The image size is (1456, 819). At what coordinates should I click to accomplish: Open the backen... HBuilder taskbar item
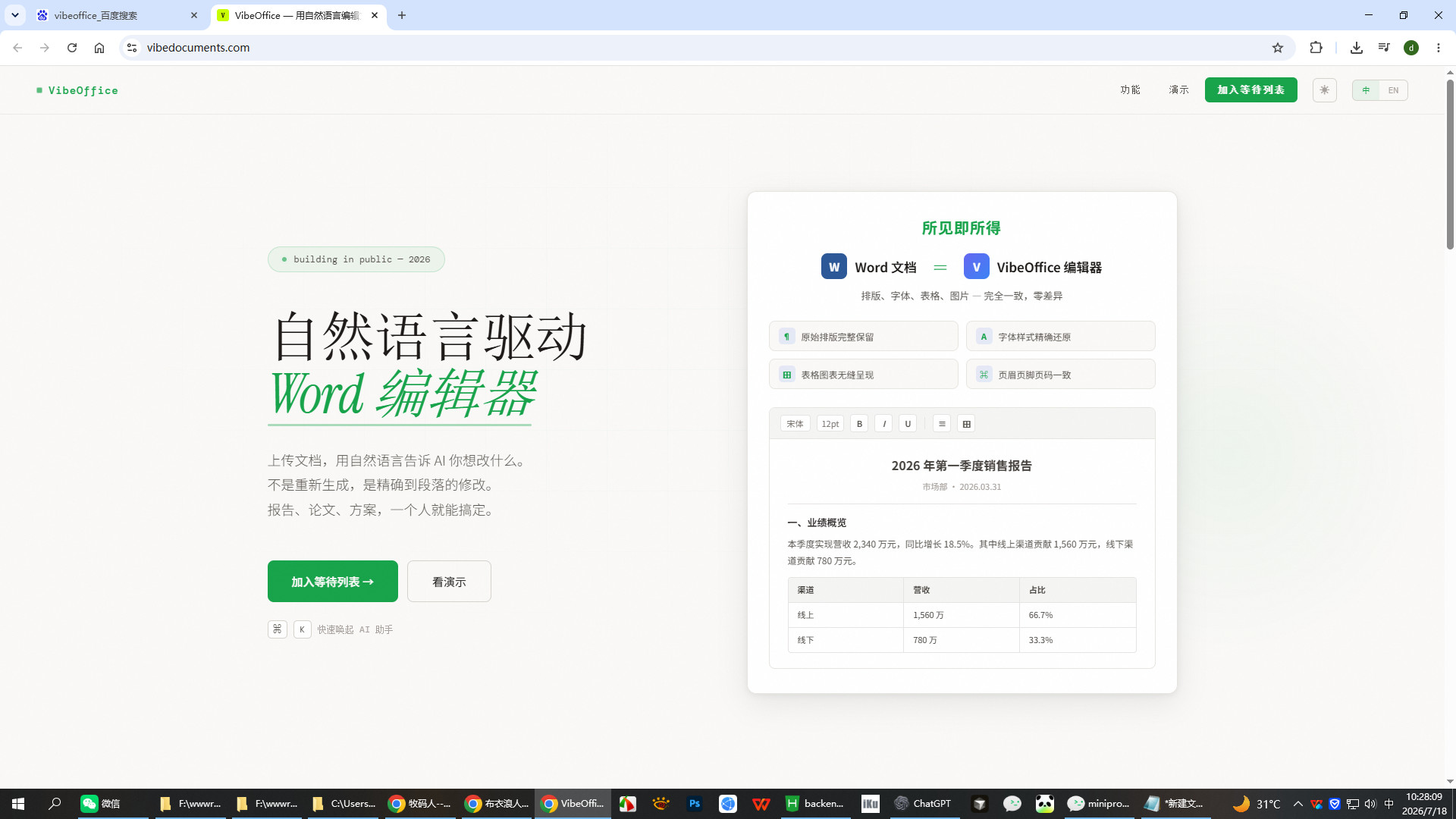[x=815, y=804]
